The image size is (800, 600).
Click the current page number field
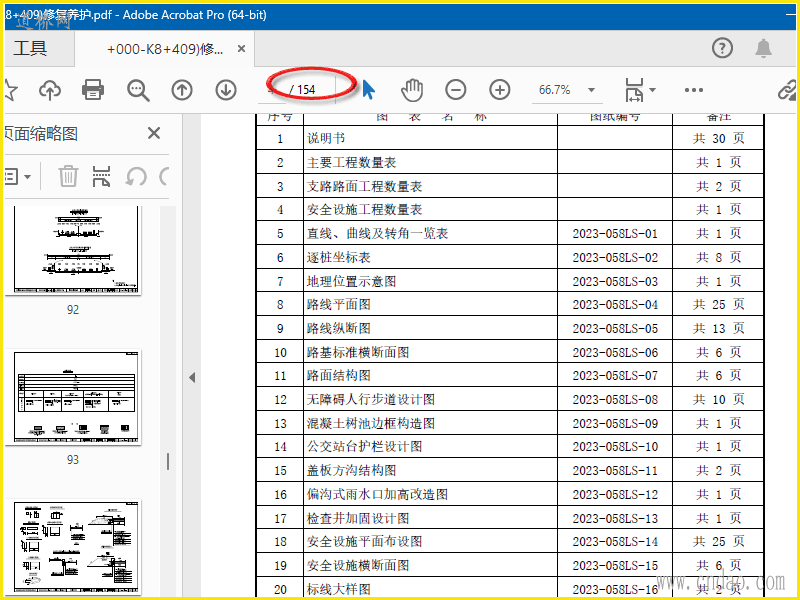pos(273,90)
